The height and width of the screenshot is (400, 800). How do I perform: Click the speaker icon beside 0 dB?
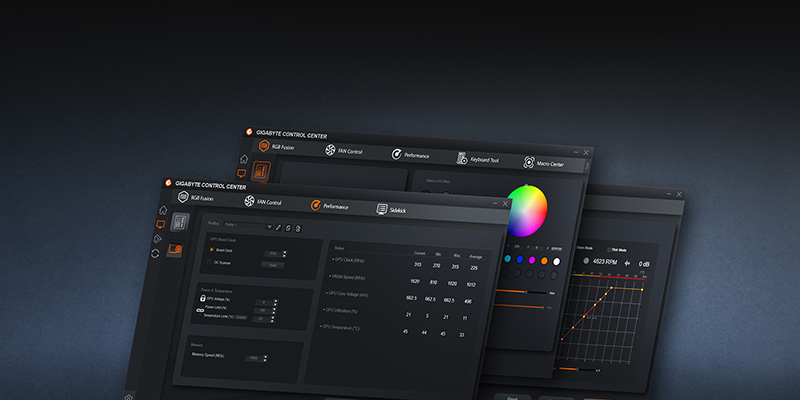(627, 263)
